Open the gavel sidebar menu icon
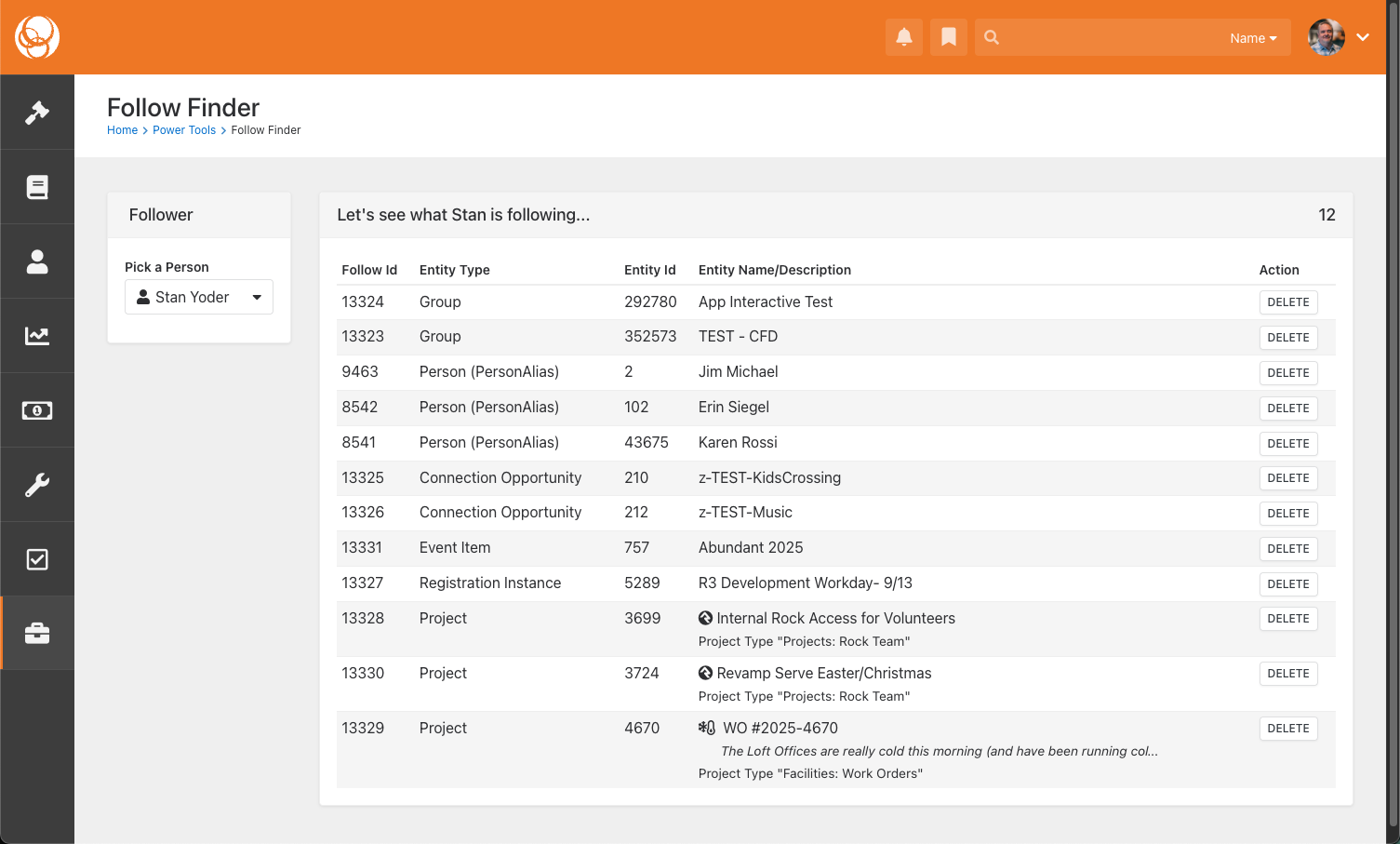Image resolution: width=1400 pixels, height=844 pixels. (37, 113)
